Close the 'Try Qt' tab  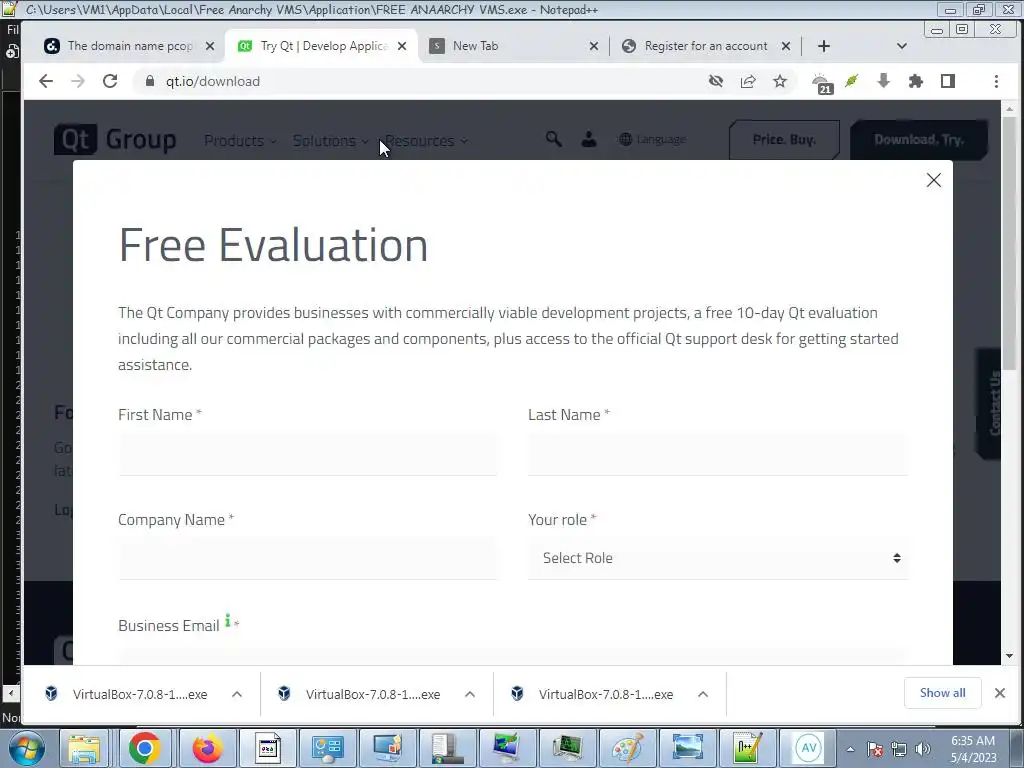point(402,46)
